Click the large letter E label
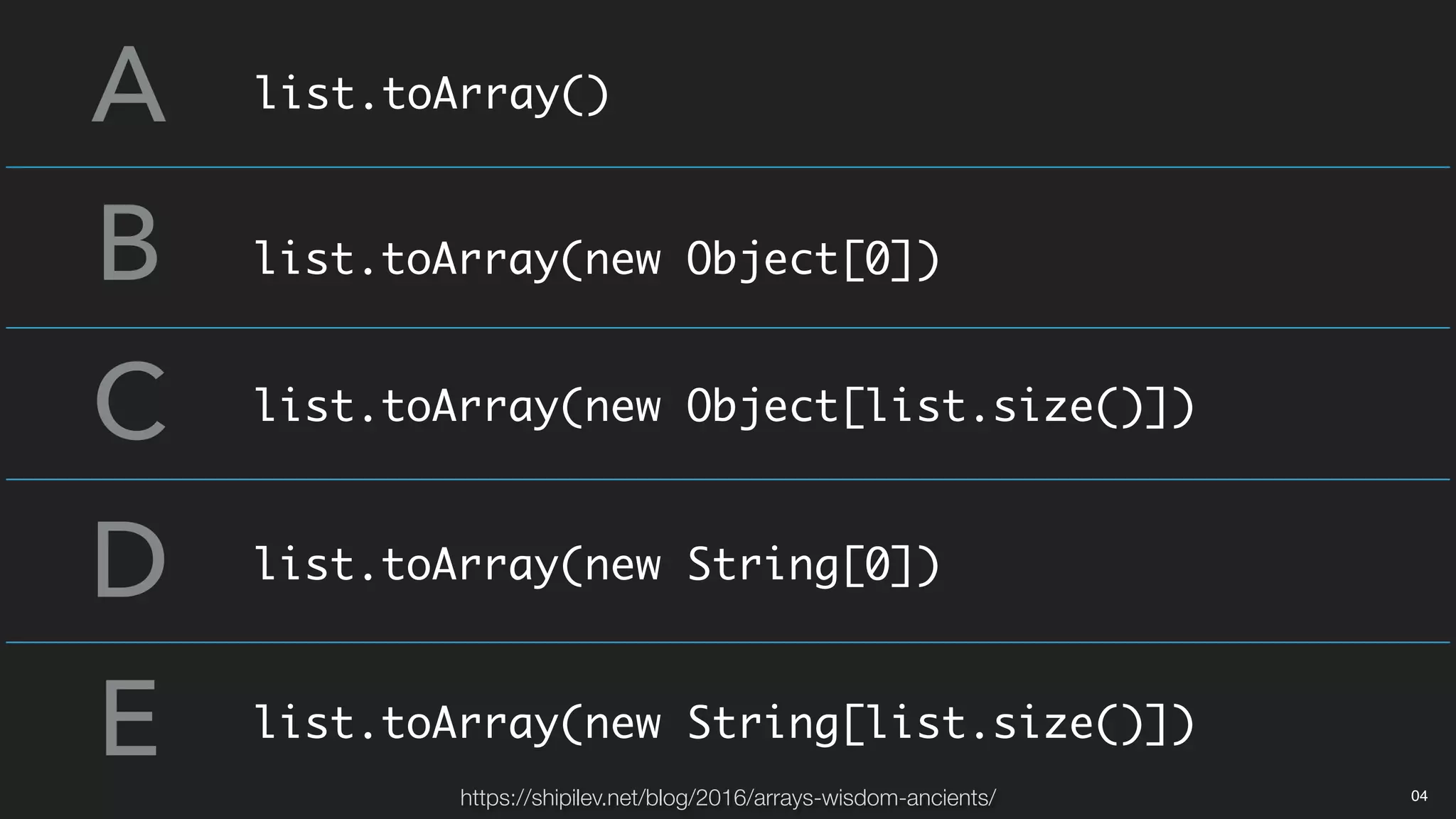This screenshot has width=1456, height=819. click(130, 717)
